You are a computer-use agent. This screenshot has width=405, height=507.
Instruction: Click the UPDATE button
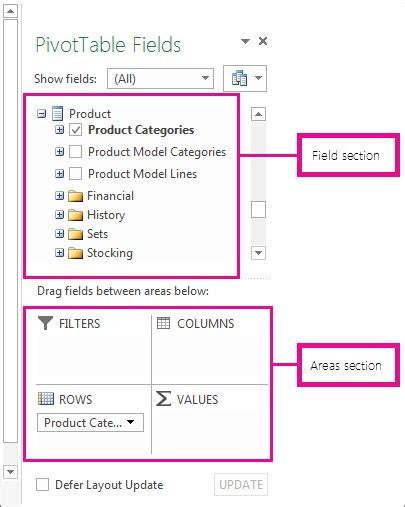pyautogui.click(x=241, y=485)
